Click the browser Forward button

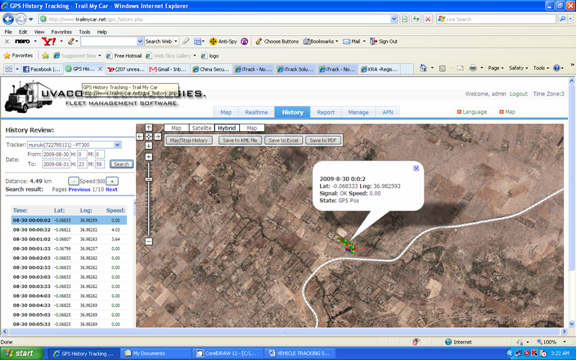21,19
